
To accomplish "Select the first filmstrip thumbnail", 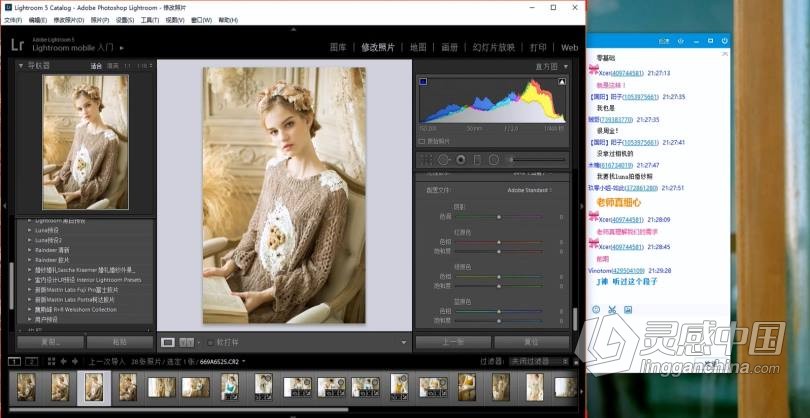I will pyautogui.click(x=26, y=387).
